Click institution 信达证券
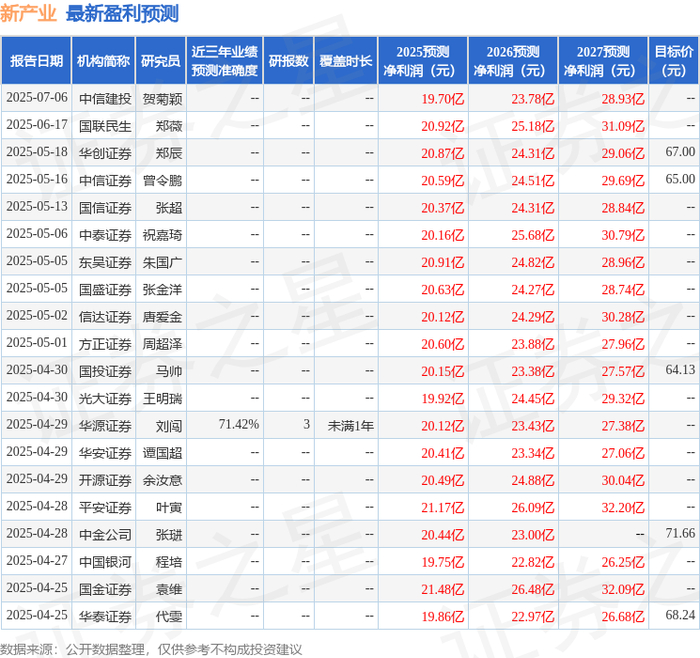Image resolution: width=700 pixels, height=658 pixels. click(105, 317)
